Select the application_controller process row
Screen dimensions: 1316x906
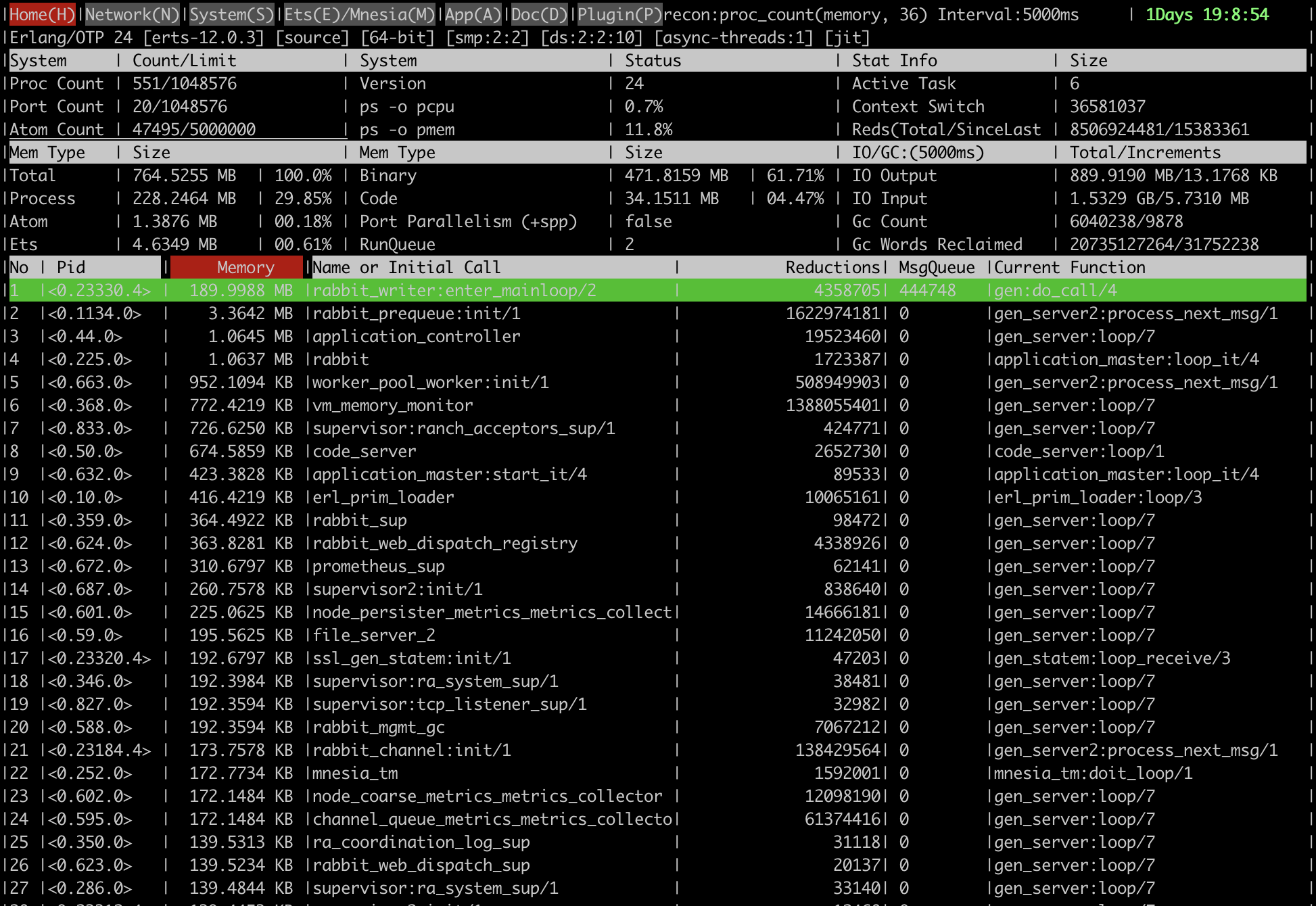[x=657, y=336]
